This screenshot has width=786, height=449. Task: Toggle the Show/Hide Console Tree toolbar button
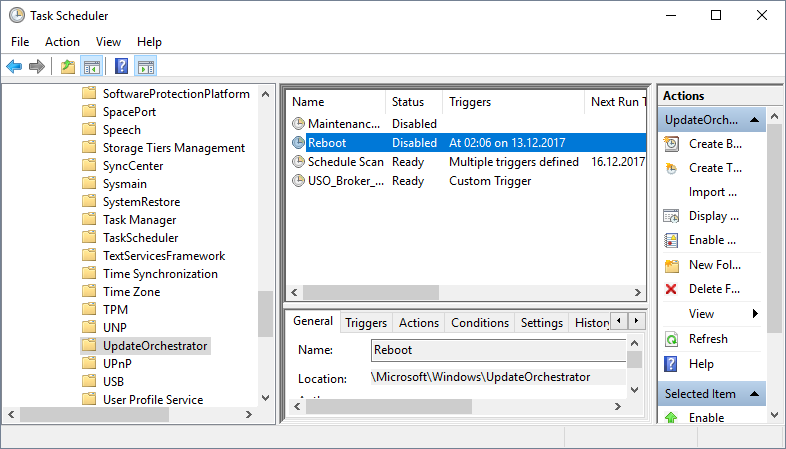tap(92, 67)
